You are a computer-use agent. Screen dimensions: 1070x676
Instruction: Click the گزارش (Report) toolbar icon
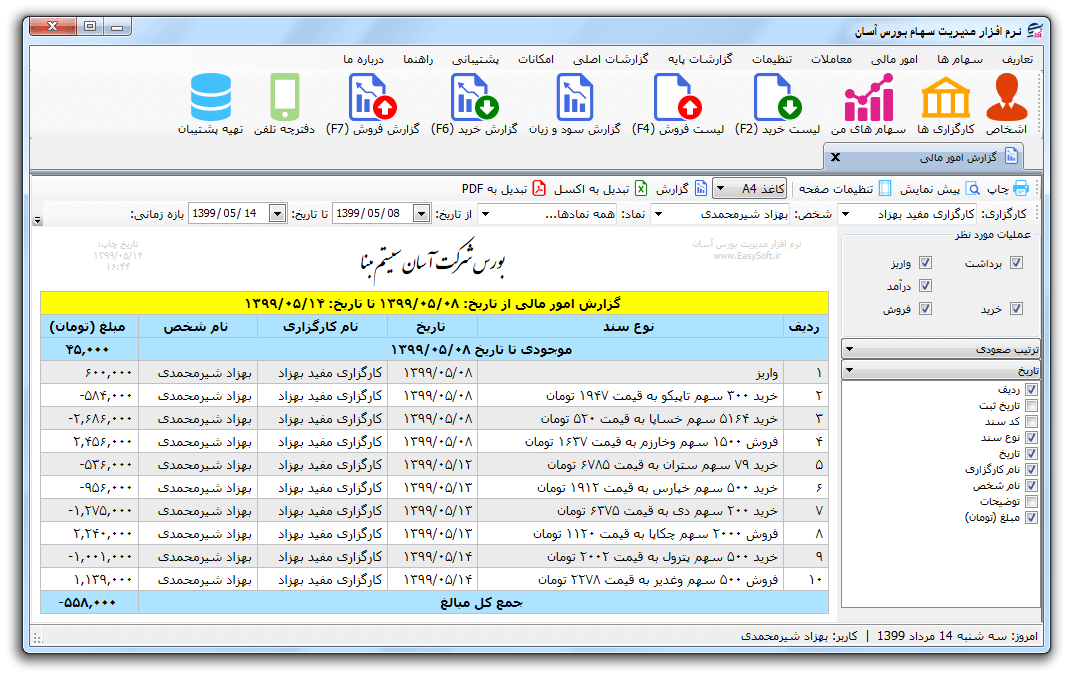pyautogui.click(x=701, y=188)
